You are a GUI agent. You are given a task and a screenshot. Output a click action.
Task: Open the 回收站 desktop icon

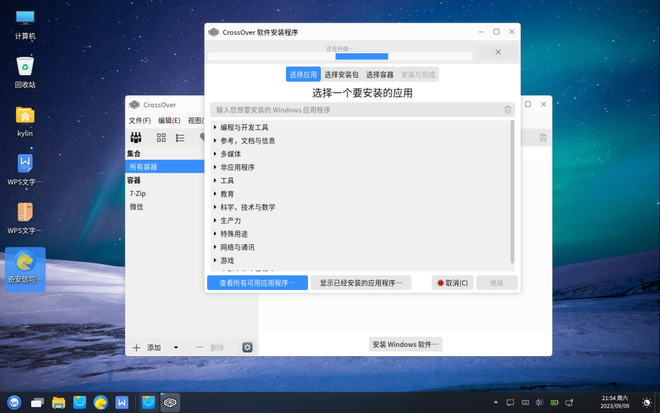[25, 72]
